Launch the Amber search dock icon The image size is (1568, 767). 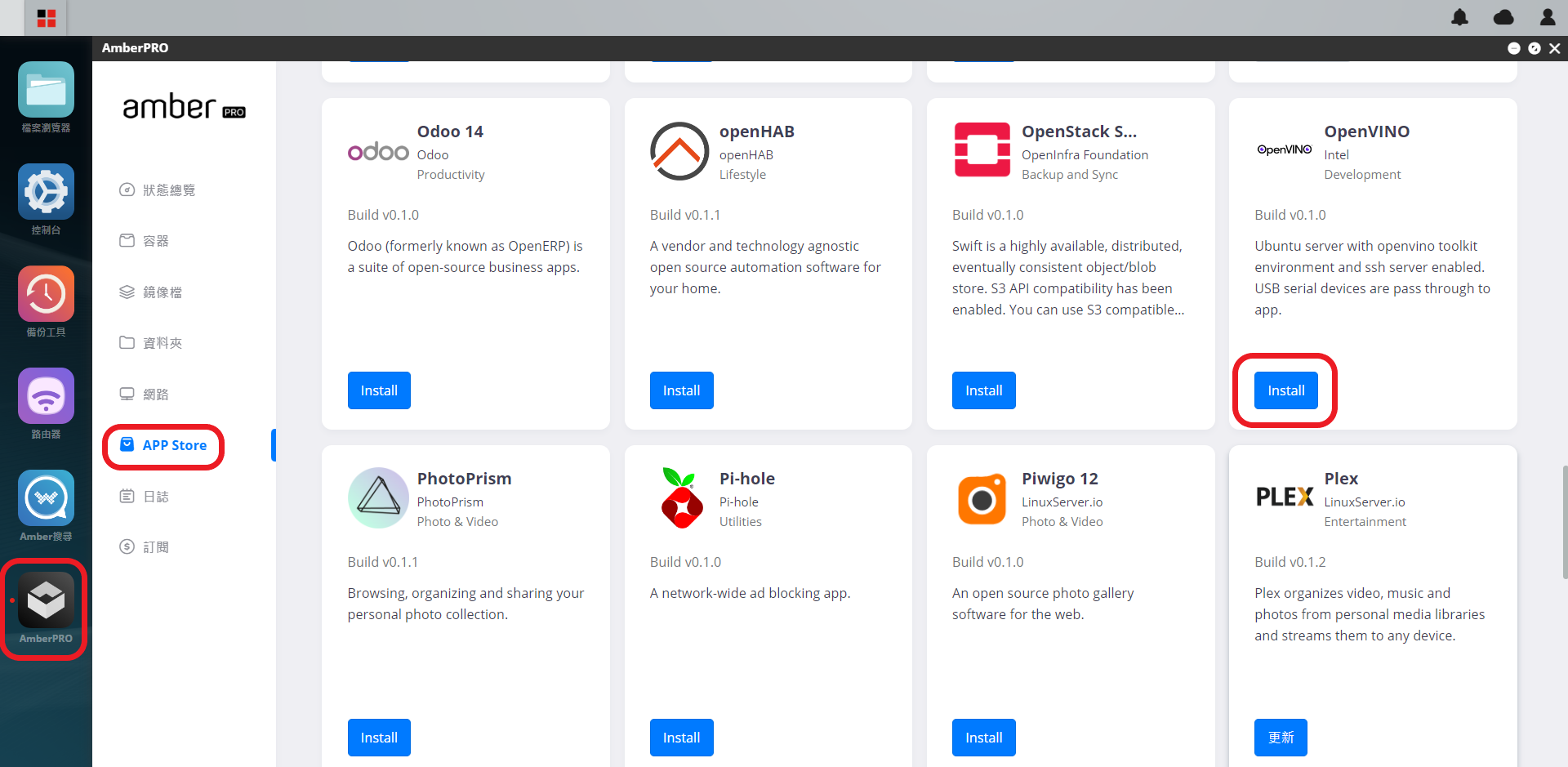coord(46,498)
